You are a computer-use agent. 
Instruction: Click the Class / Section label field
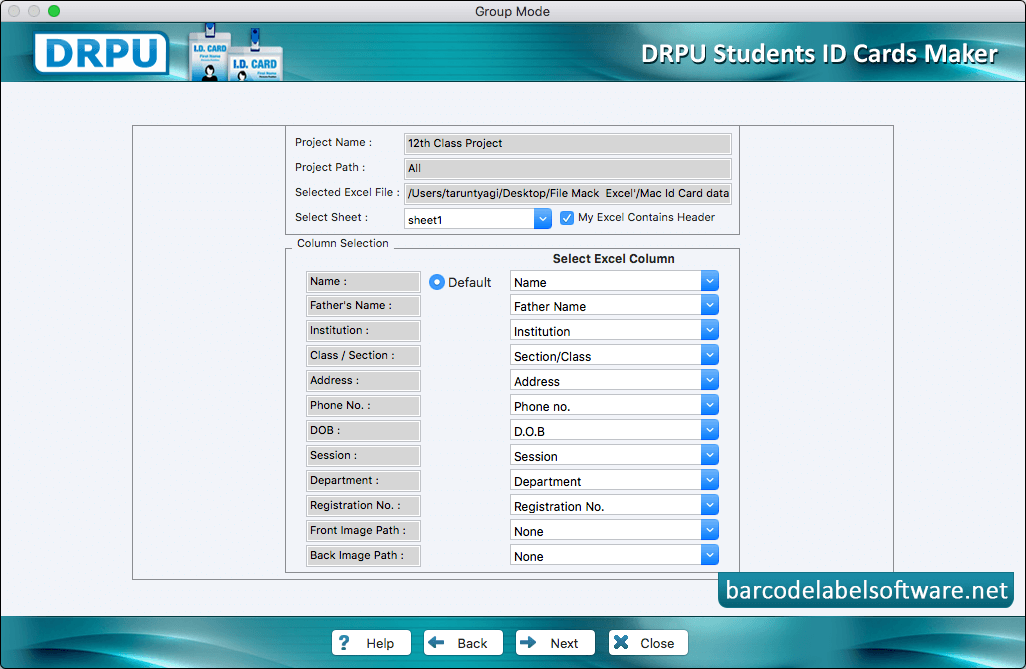pos(363,355)
